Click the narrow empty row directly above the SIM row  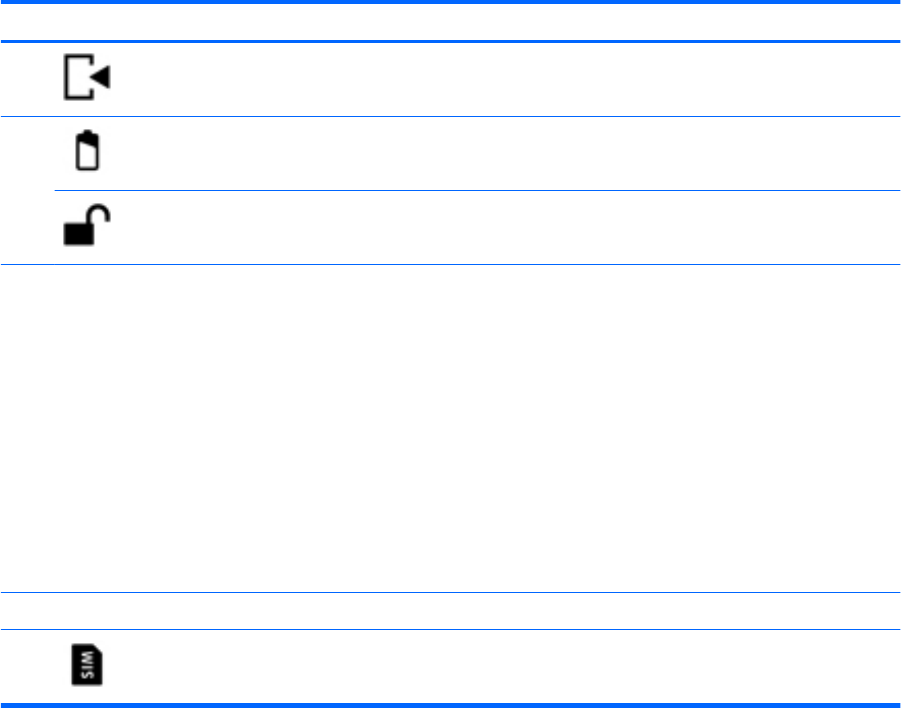450,611
